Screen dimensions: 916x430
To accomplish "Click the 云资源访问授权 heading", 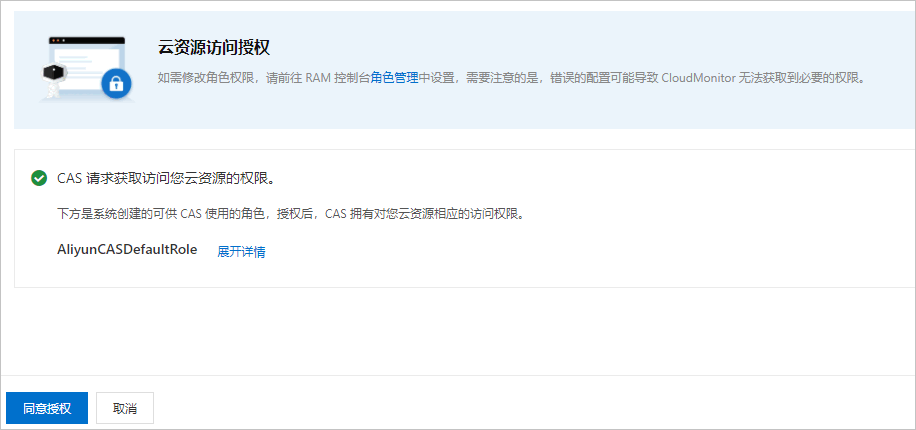I will point(214,48).
